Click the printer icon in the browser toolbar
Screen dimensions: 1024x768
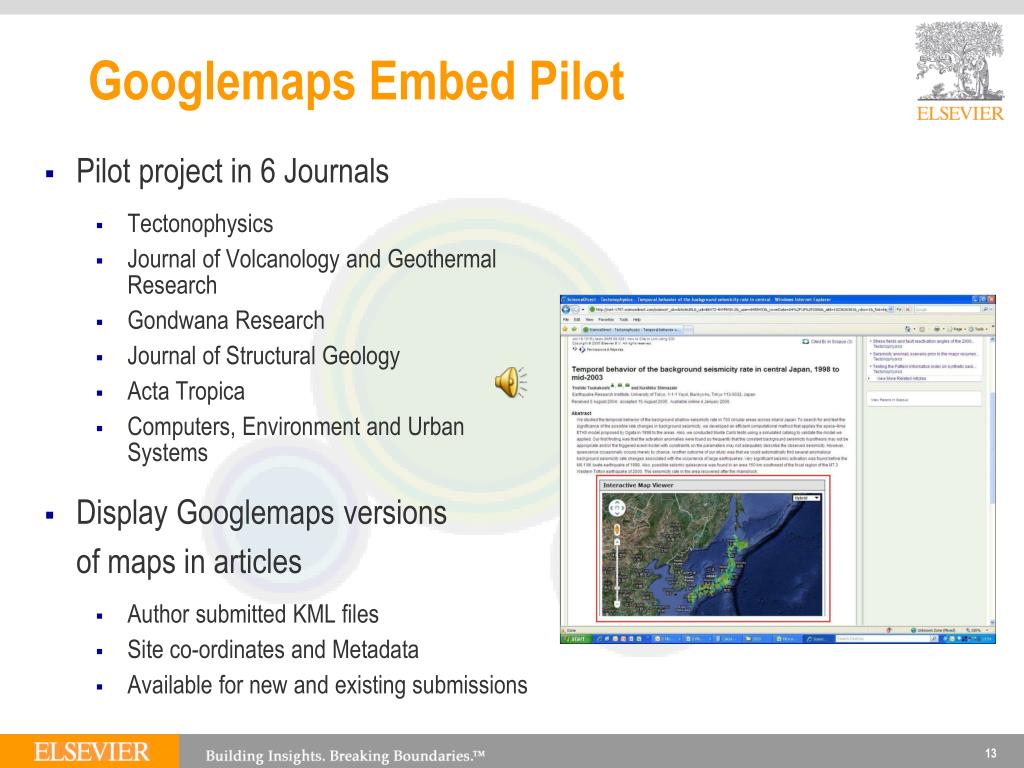[937, 329]
